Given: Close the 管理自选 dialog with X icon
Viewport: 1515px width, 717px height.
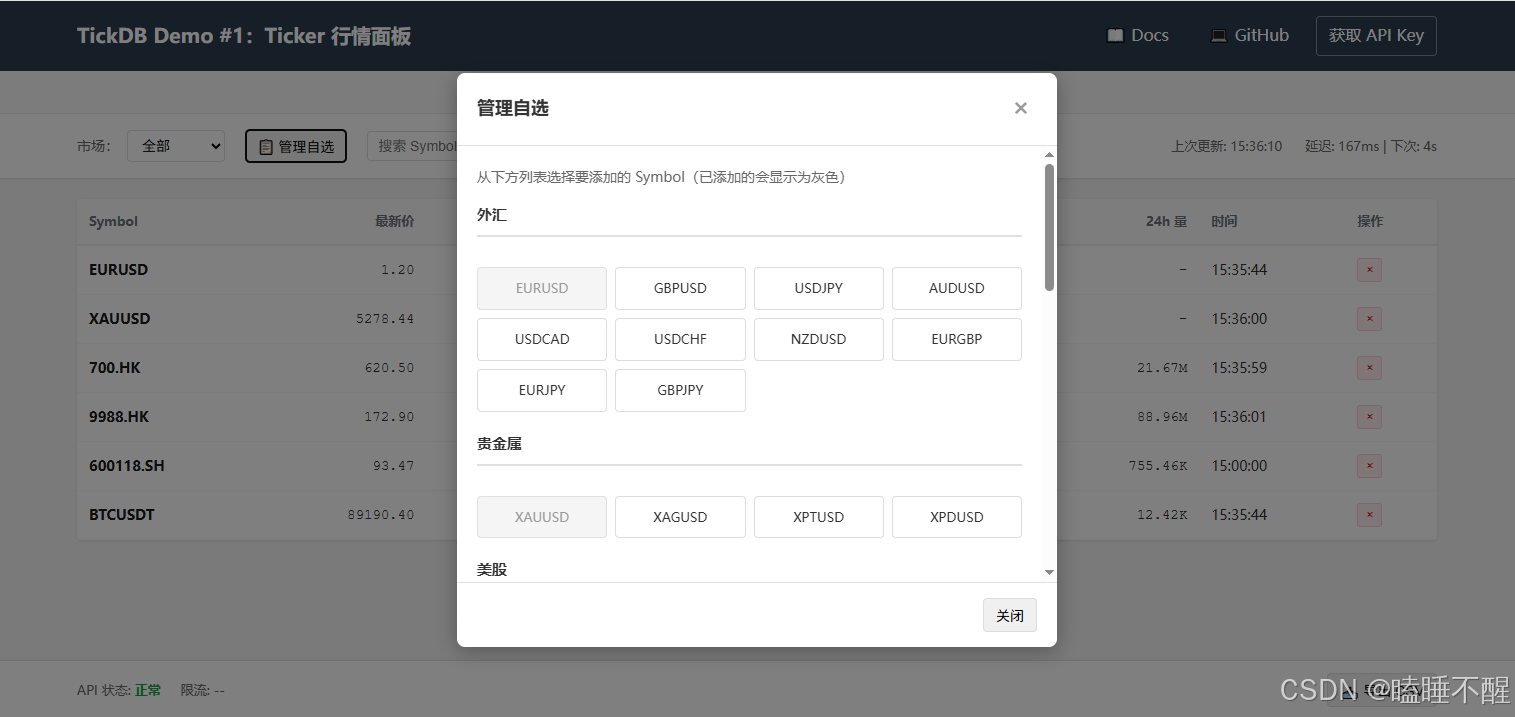Looking at the screenshot, I should click(x=1020, y=108).
